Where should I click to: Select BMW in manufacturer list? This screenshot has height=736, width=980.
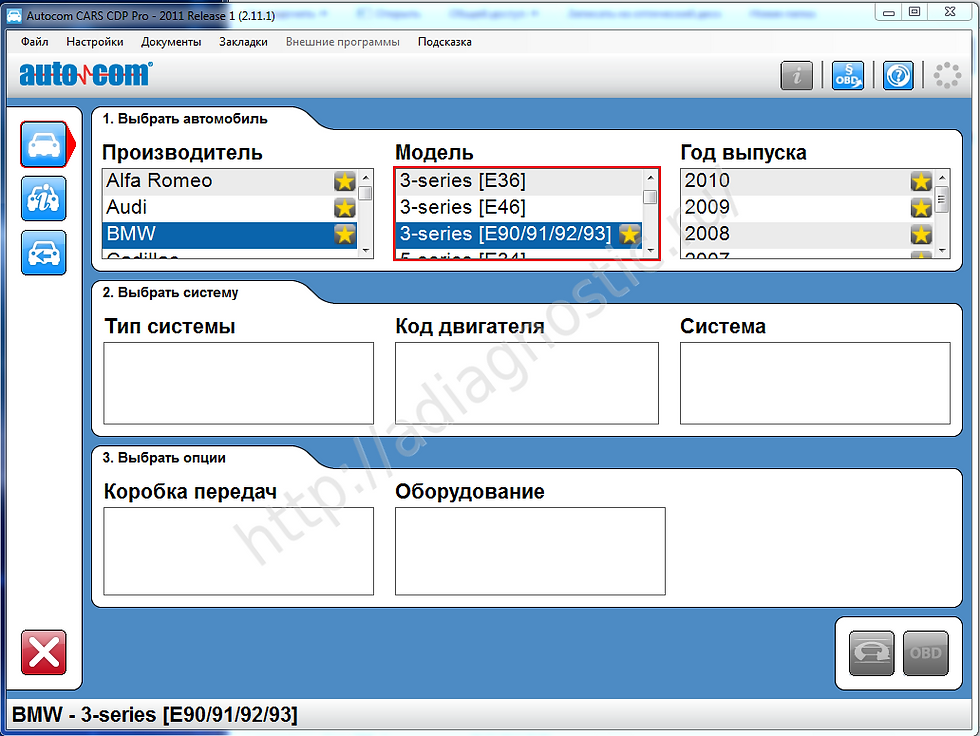coord(229,235)
